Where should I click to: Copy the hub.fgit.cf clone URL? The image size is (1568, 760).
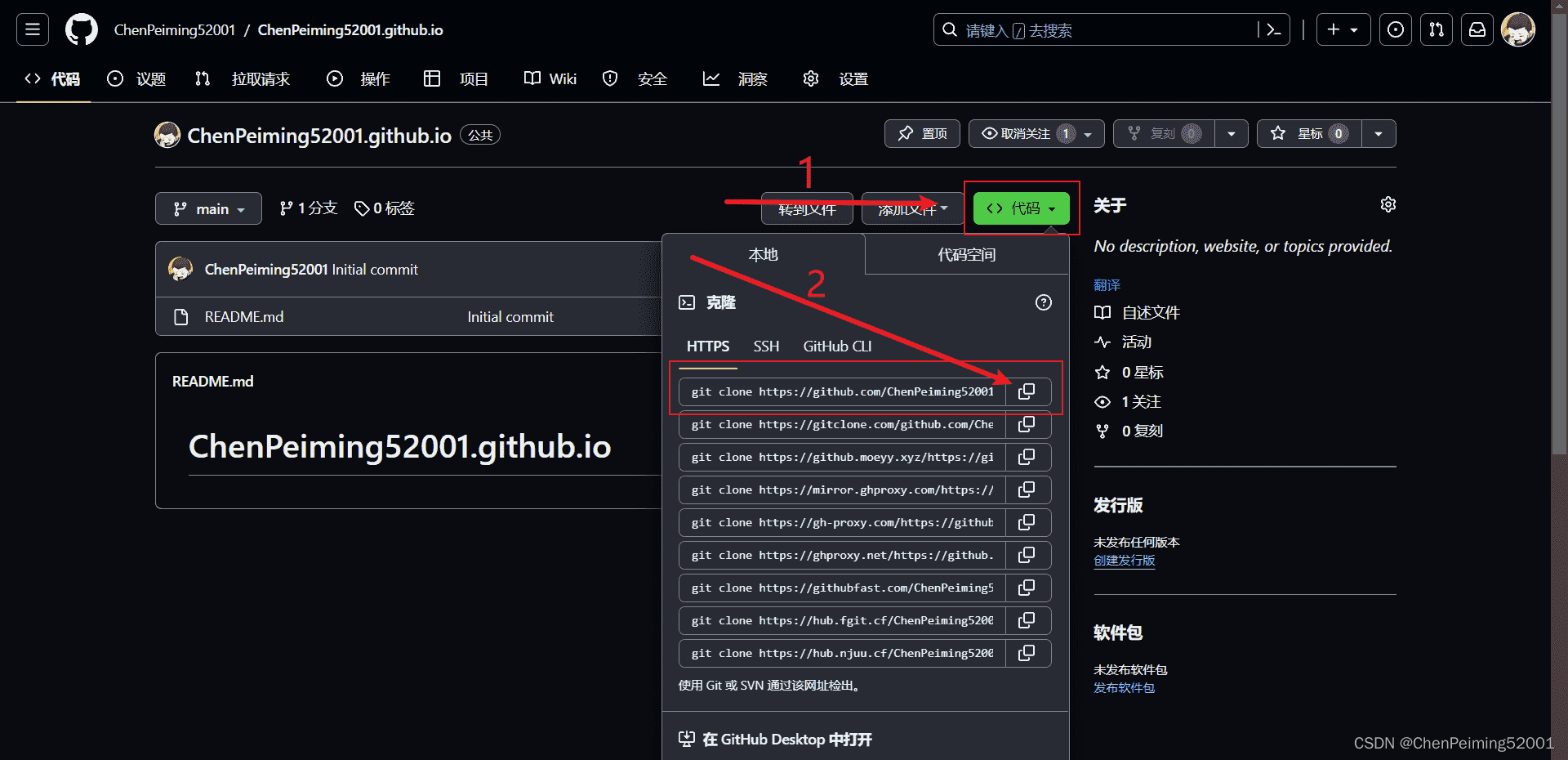point(1027,620)
